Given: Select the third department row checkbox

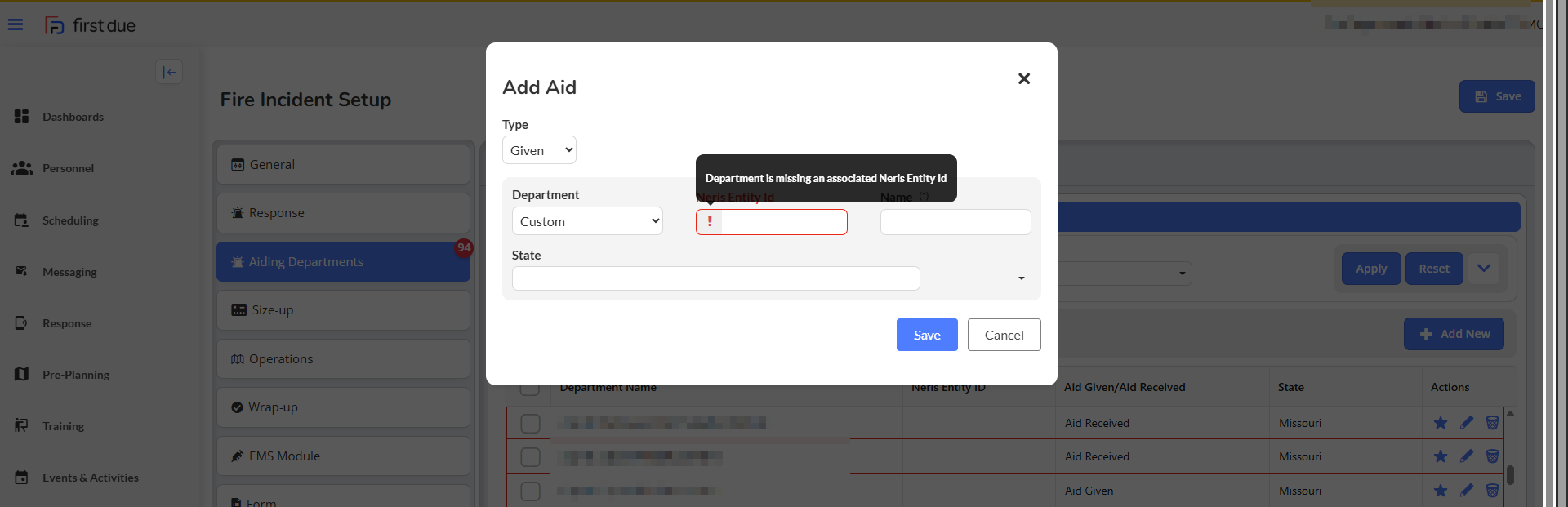Looking at the screenshot, I should 531,491.
